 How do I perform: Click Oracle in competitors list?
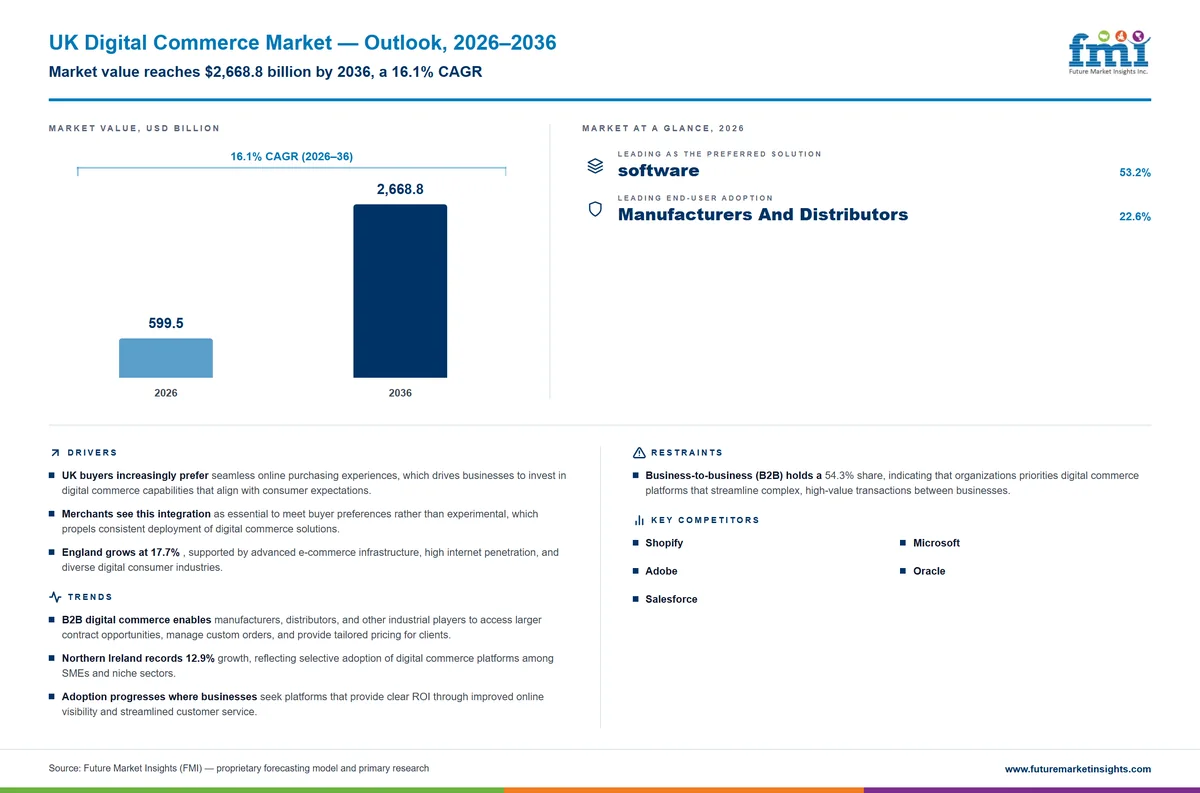pos(929,571)
